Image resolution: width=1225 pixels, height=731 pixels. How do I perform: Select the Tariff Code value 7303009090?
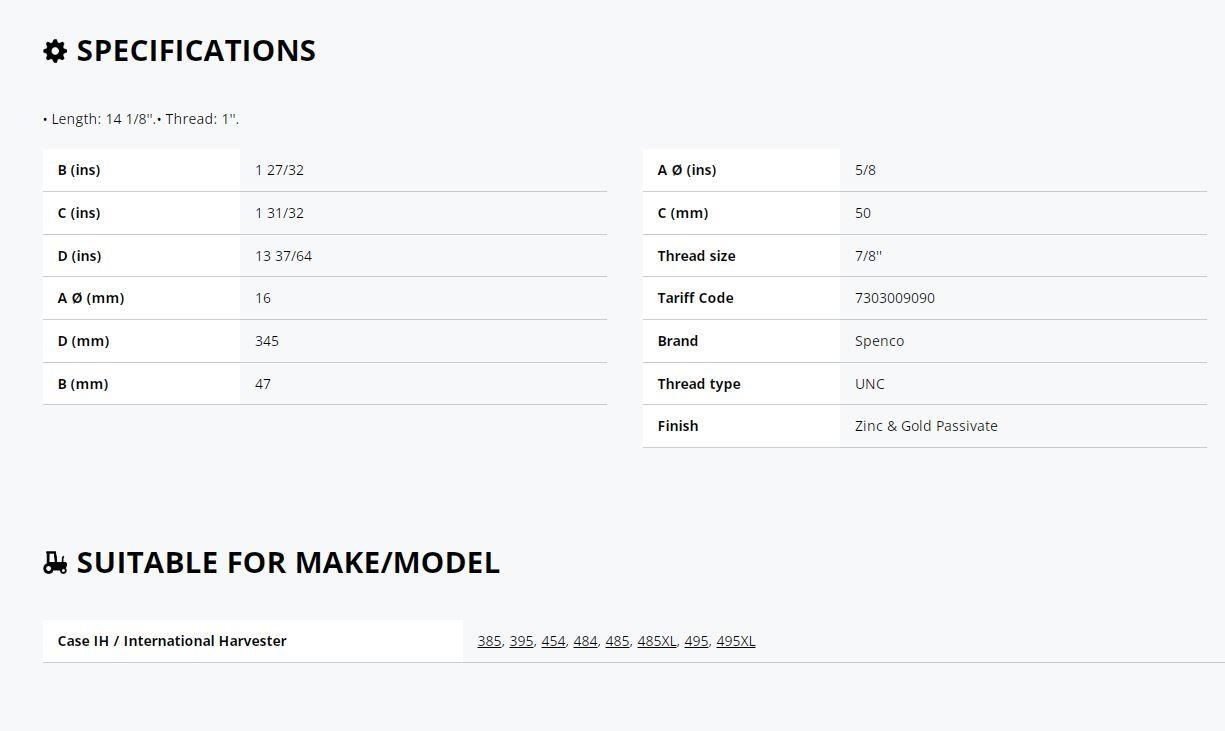pyautogui.click(x=895, y=298)
